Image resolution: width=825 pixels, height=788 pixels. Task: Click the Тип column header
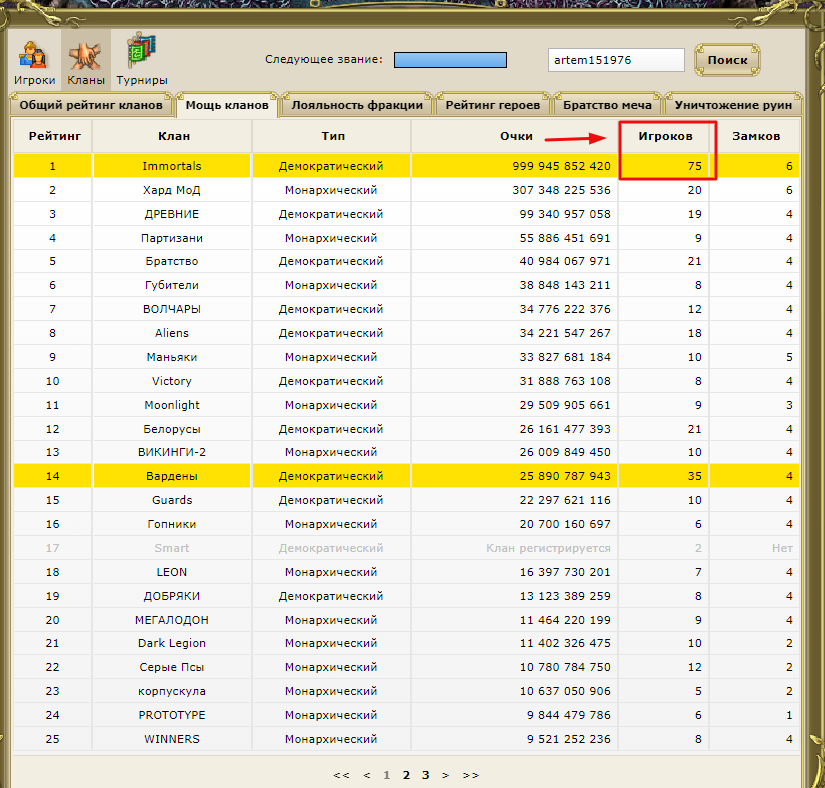[x=331, y=136]
